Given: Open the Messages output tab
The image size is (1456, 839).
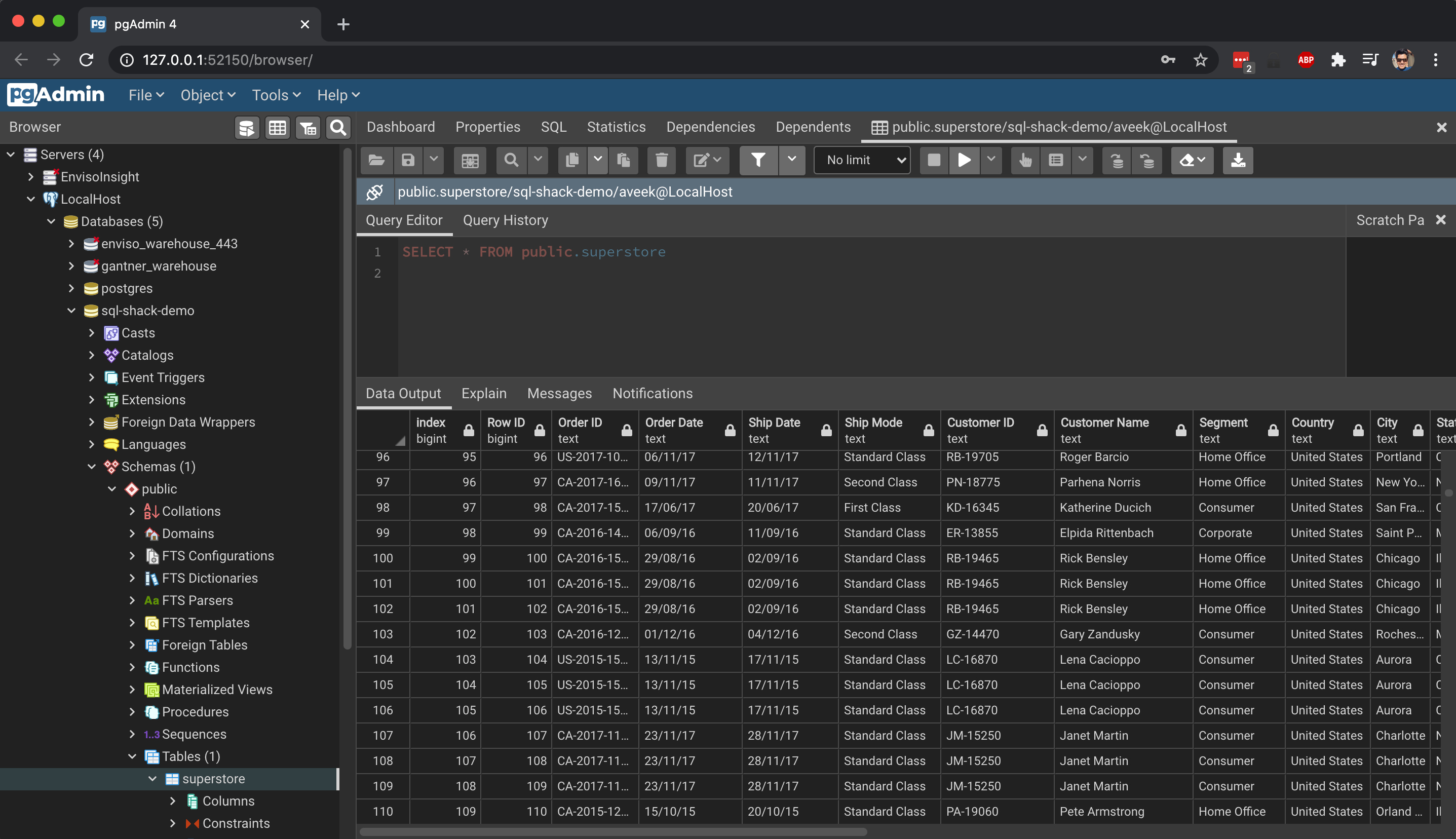Looking at the screenshot, I should pyautogui.click(x=559, y=394).
